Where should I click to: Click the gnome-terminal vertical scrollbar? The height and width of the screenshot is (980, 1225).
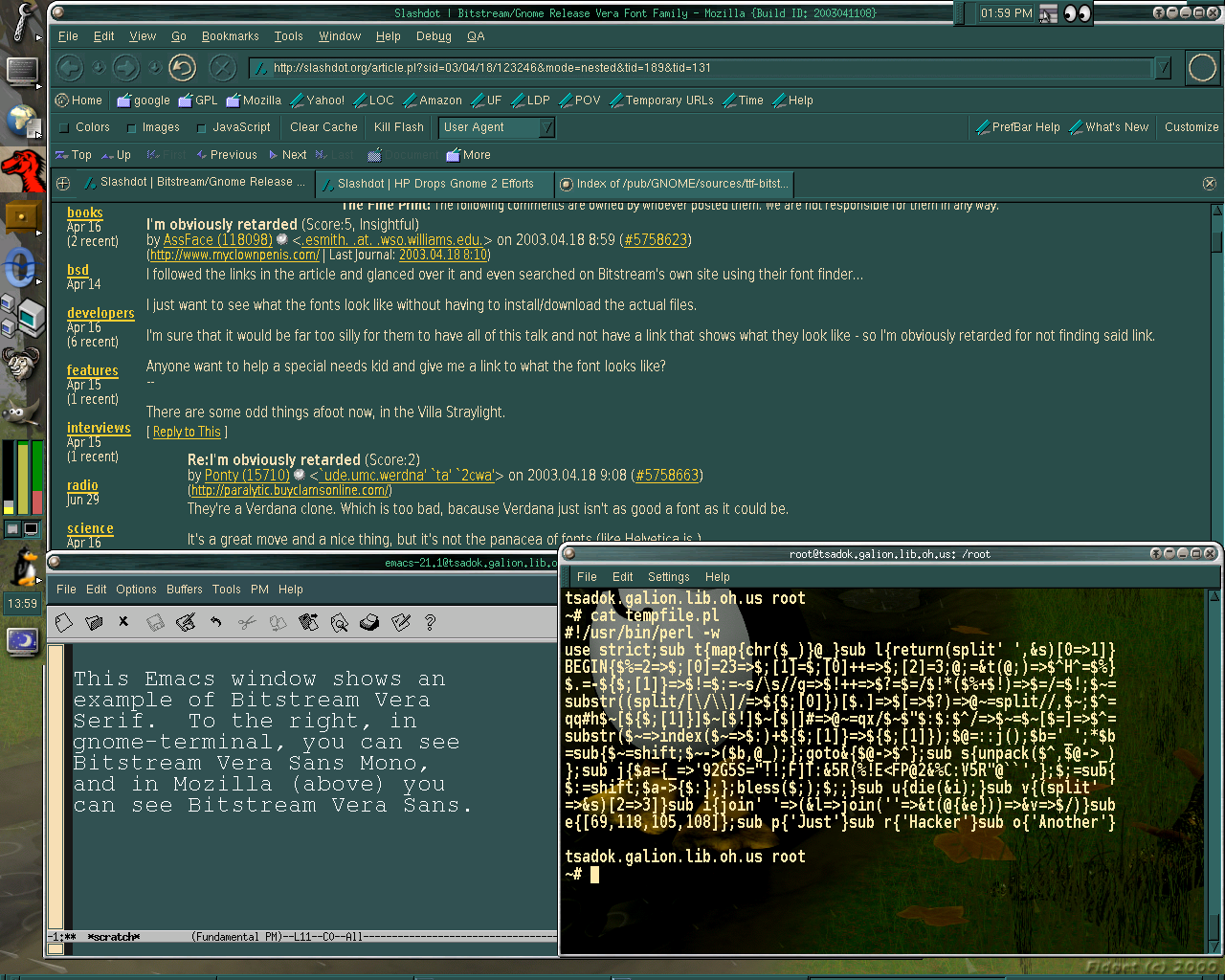click(1215, 770)
